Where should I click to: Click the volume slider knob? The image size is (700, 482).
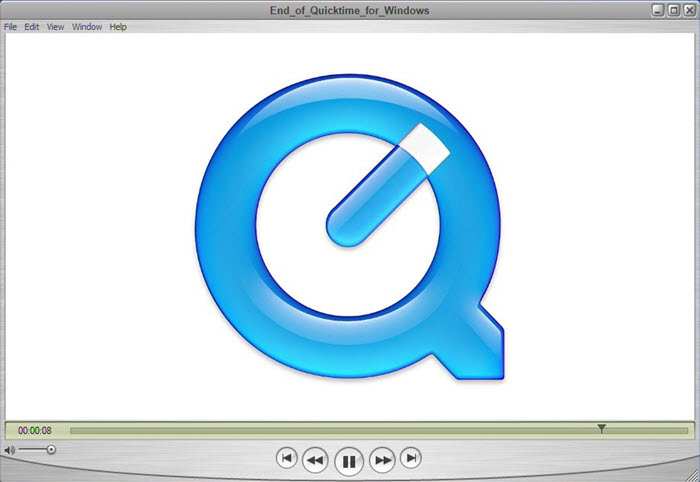click(51, 449)
